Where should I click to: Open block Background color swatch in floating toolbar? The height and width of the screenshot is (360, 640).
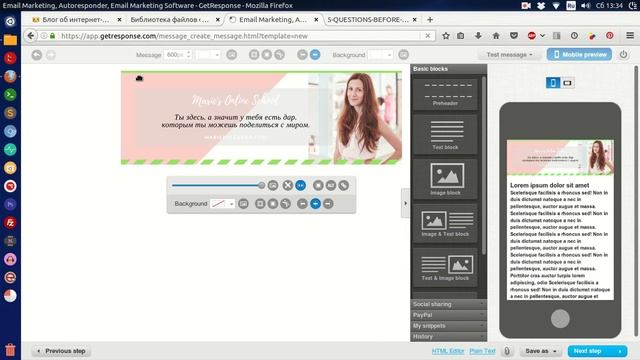[x=222, y=204]
